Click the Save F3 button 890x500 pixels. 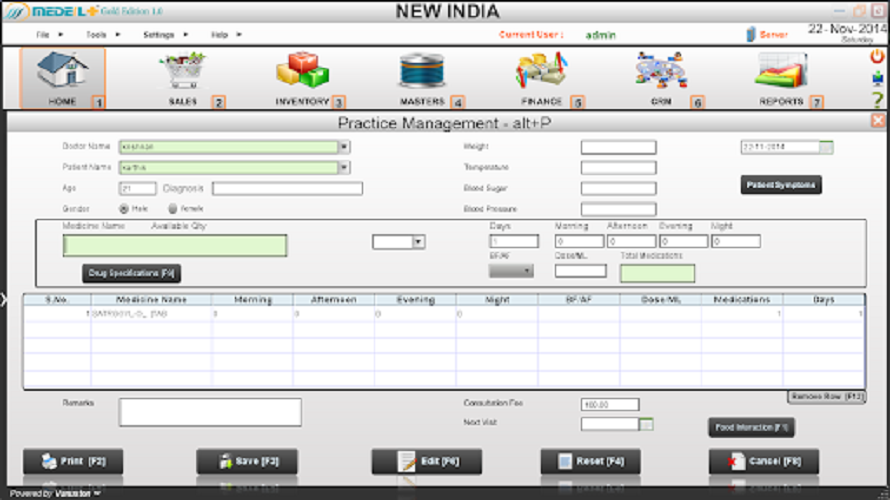247,461
